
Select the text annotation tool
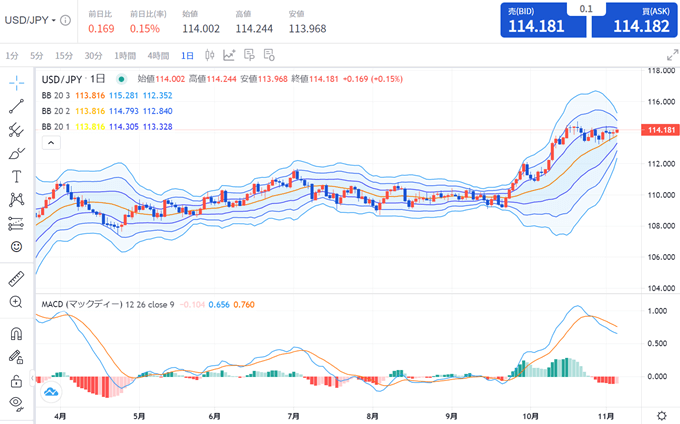coord(16,176)
